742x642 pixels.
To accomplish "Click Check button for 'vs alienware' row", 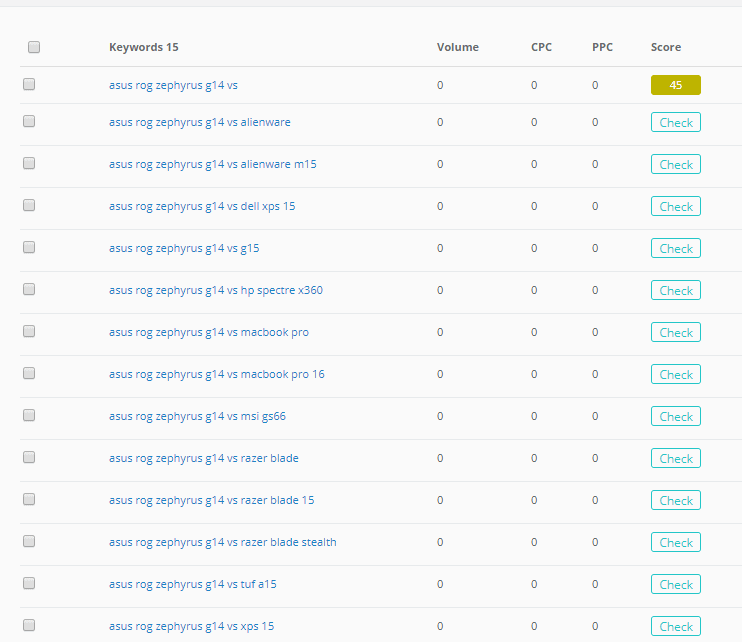I will point(676,122).
